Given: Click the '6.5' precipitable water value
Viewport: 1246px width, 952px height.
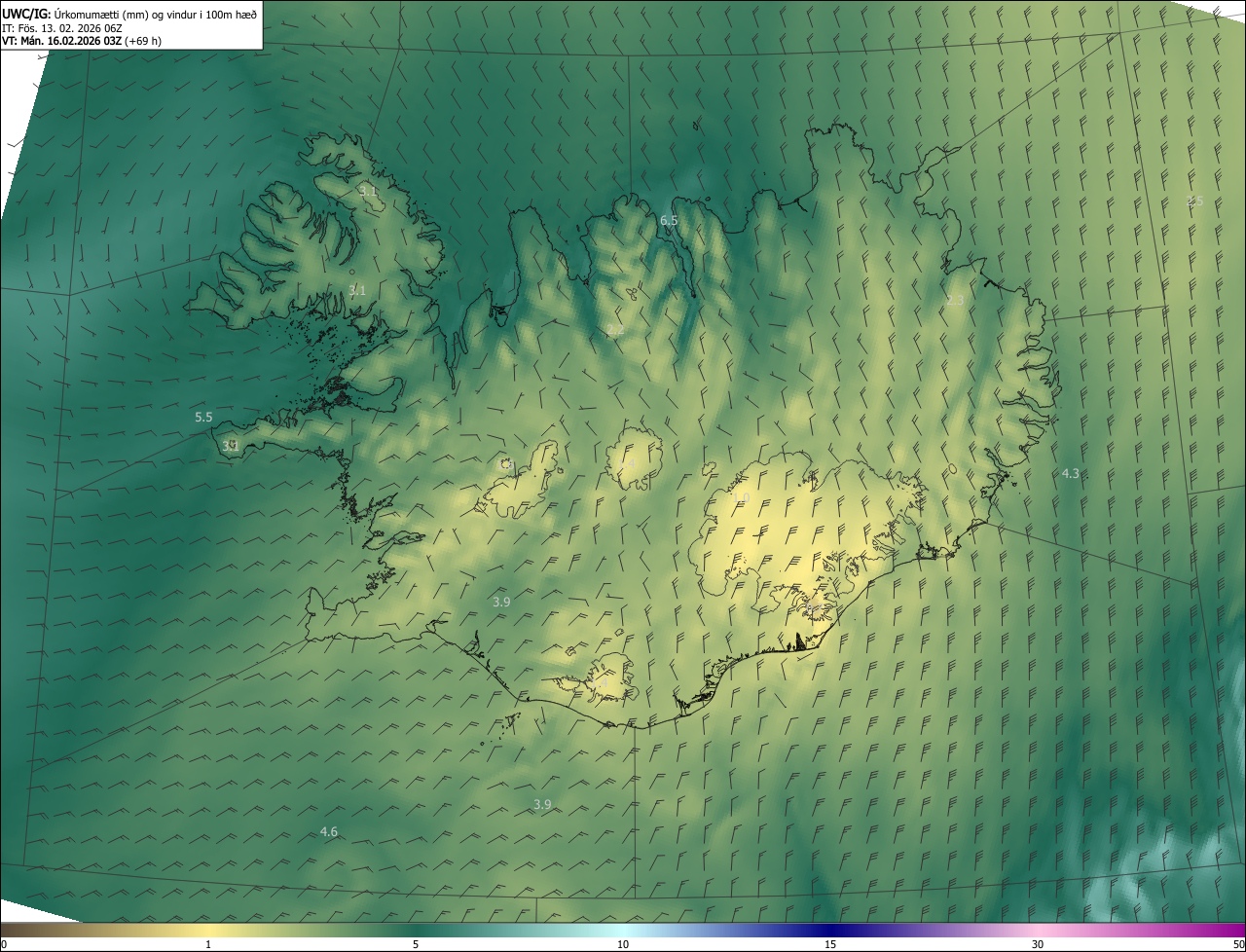Looking at the screenshot, I should (x=669, y=221).
